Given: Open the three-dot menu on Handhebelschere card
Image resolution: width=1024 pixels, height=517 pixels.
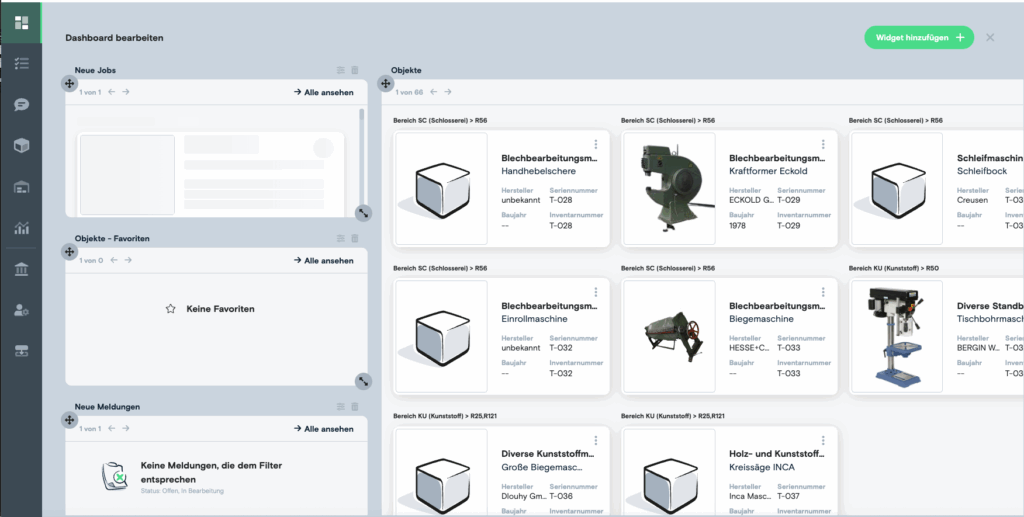Looking at the screenshot, I should click(x=596, y=145).
